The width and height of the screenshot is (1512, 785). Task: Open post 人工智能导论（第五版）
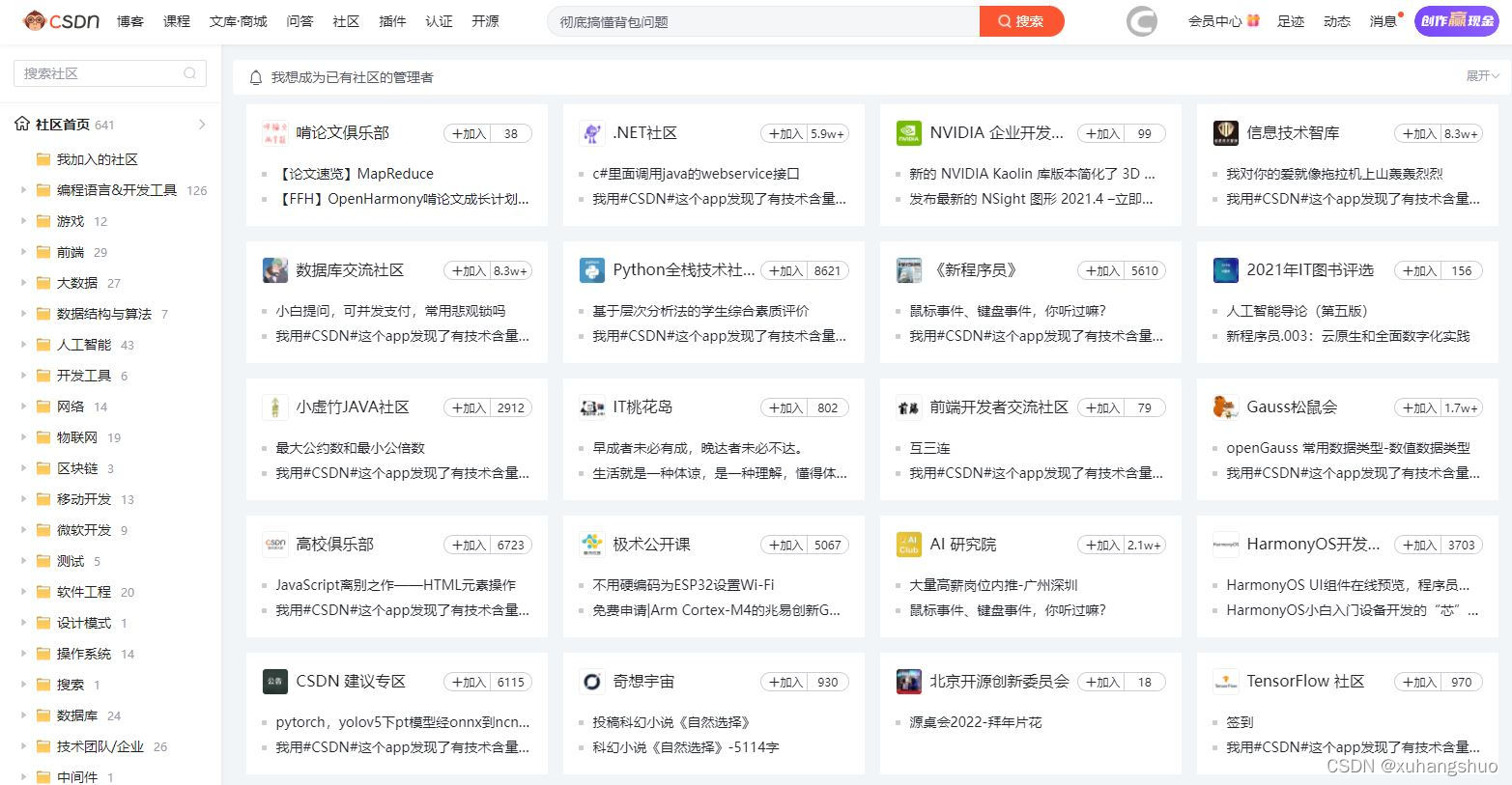1297,311
